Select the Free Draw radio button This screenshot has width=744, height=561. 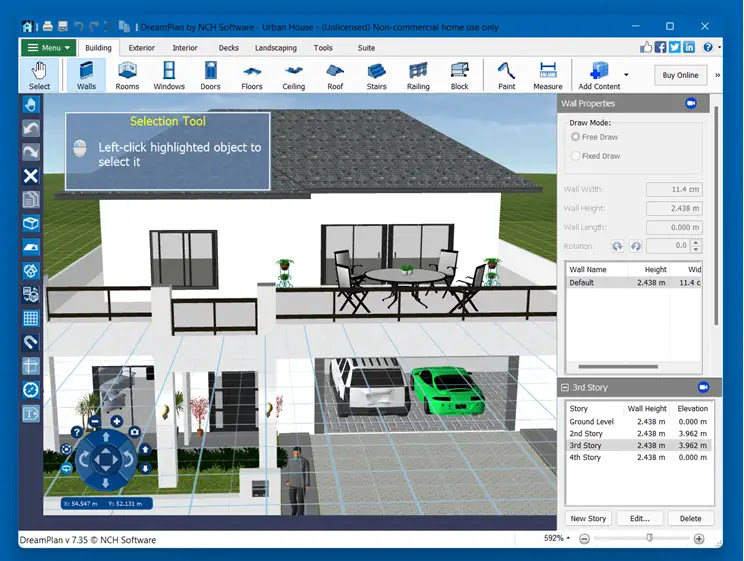tap(576, 137)
